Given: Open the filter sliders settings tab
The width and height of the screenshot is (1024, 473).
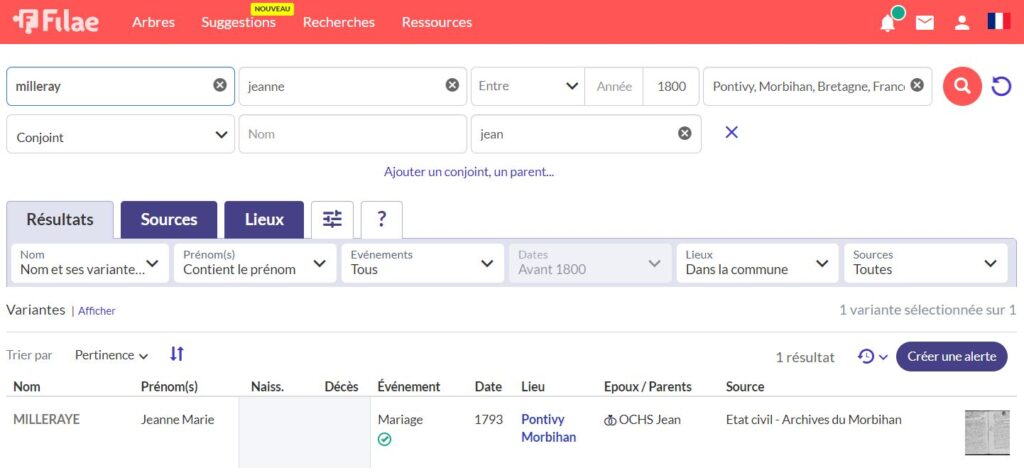Looking at the screenshot, I should (332, 219).
